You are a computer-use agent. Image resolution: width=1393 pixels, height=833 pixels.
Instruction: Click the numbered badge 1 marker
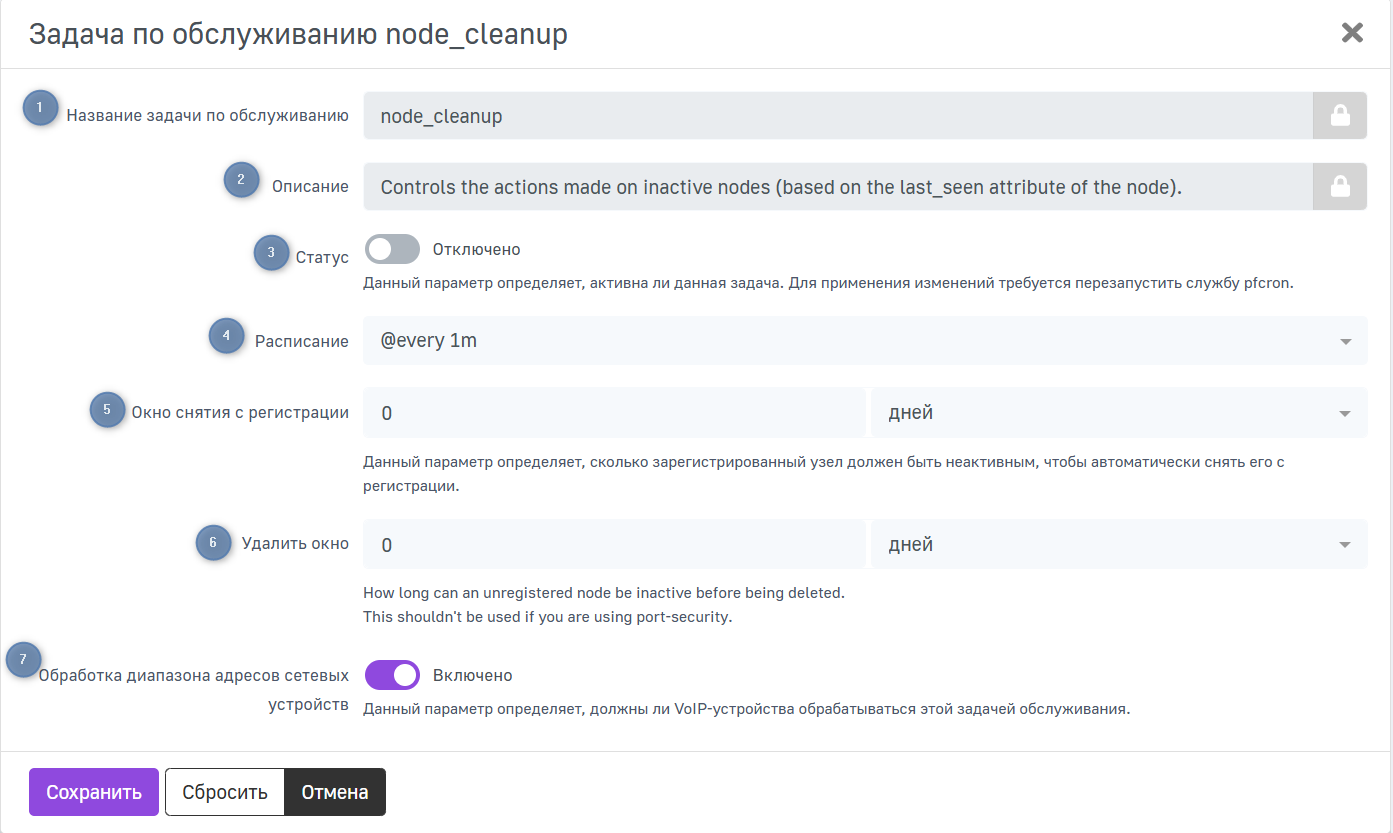(x=41, y=108)
